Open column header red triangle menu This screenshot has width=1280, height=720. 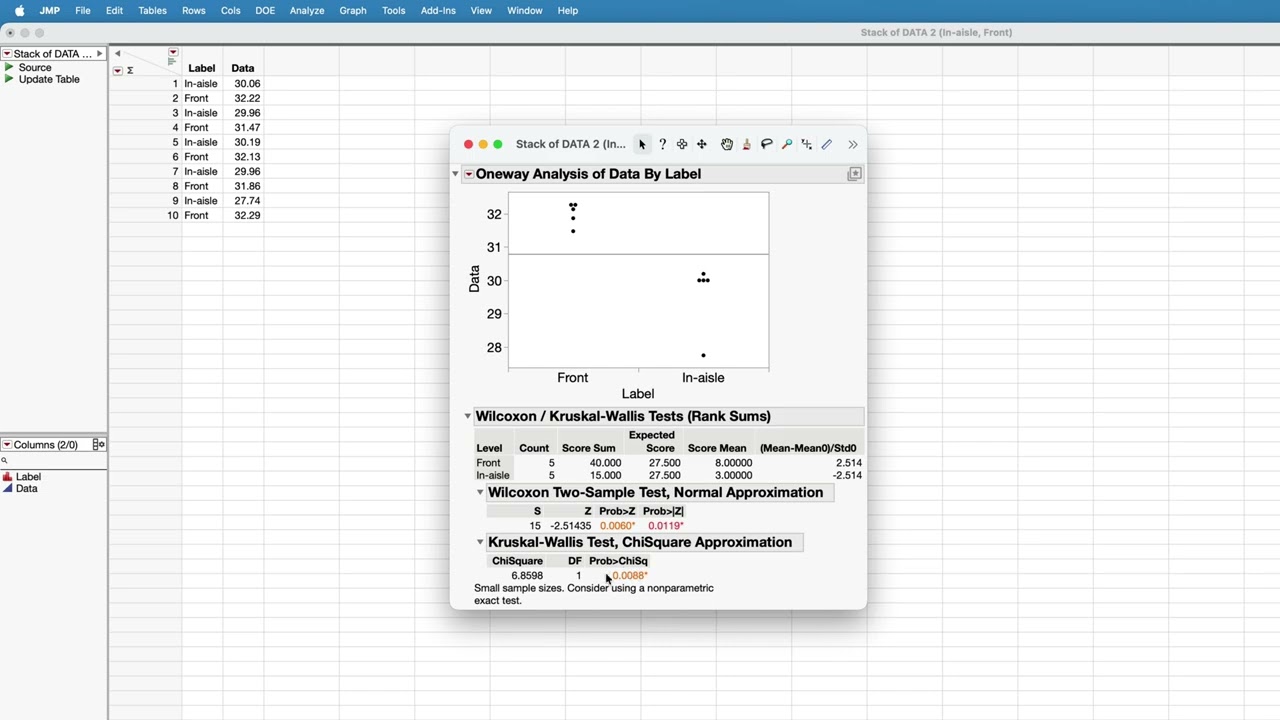click(173, 53)
